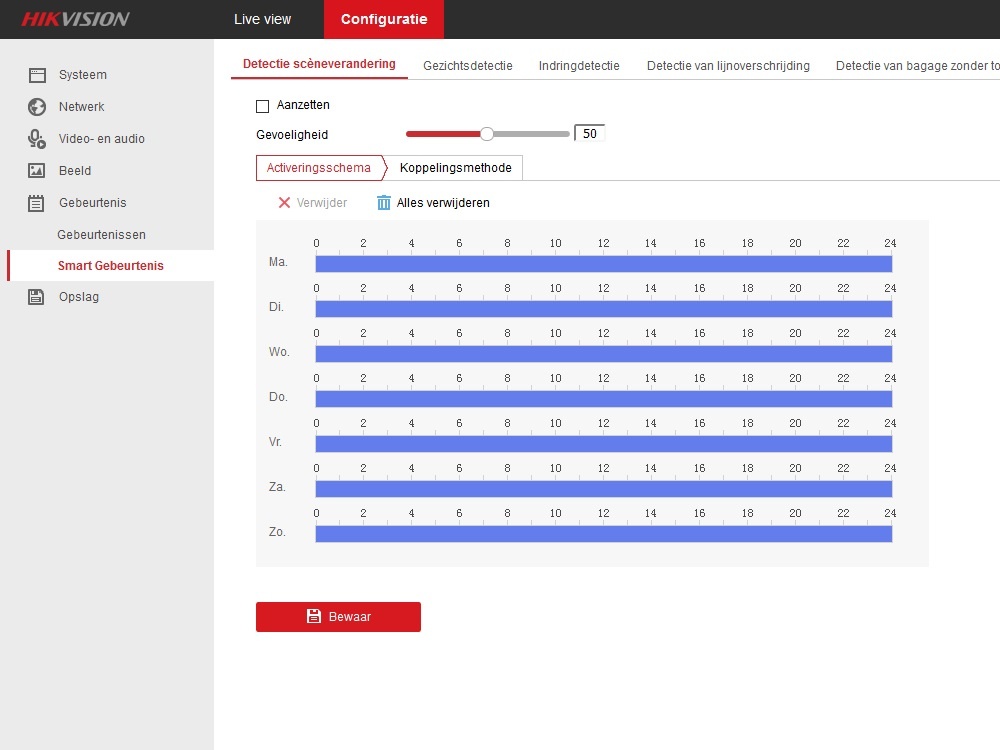
Task: Click the Gevoeligheid value field showing 50
Action: point(589,133)
